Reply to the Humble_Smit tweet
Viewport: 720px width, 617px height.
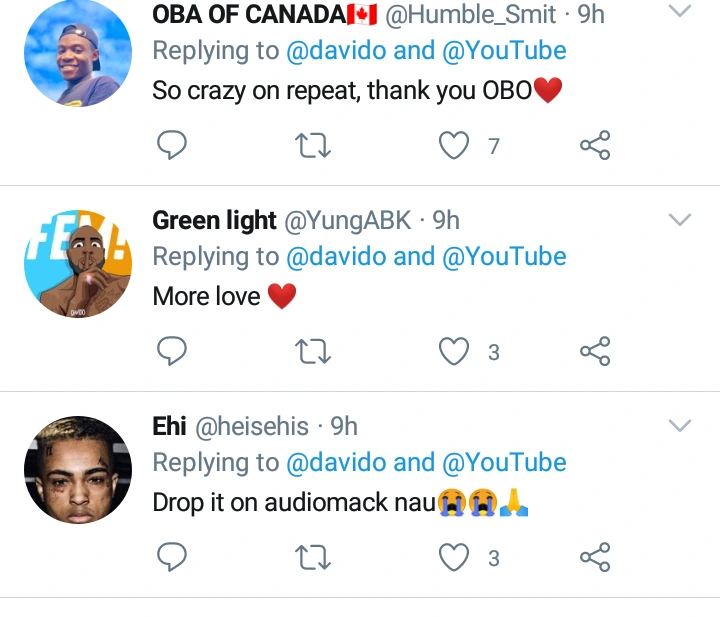[x=173, y=146]
